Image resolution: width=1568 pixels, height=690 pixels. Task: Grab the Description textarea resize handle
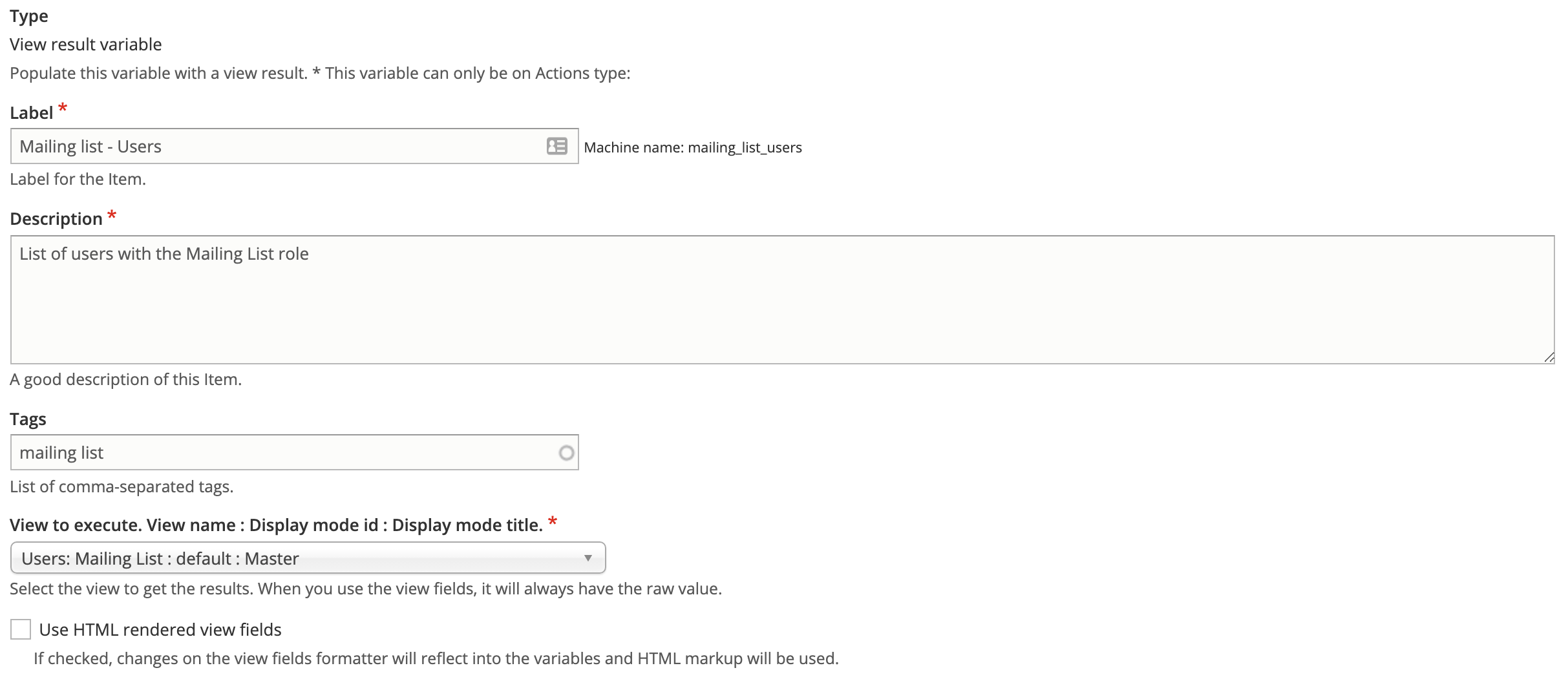pyautogui.click(x=1549, y=357)
